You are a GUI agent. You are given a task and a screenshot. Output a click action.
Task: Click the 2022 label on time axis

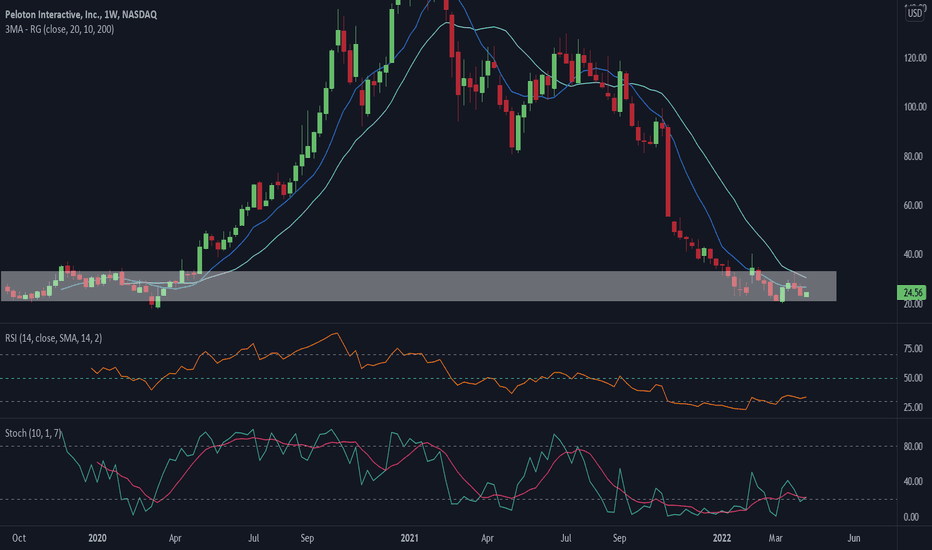(x=722, y=538)
